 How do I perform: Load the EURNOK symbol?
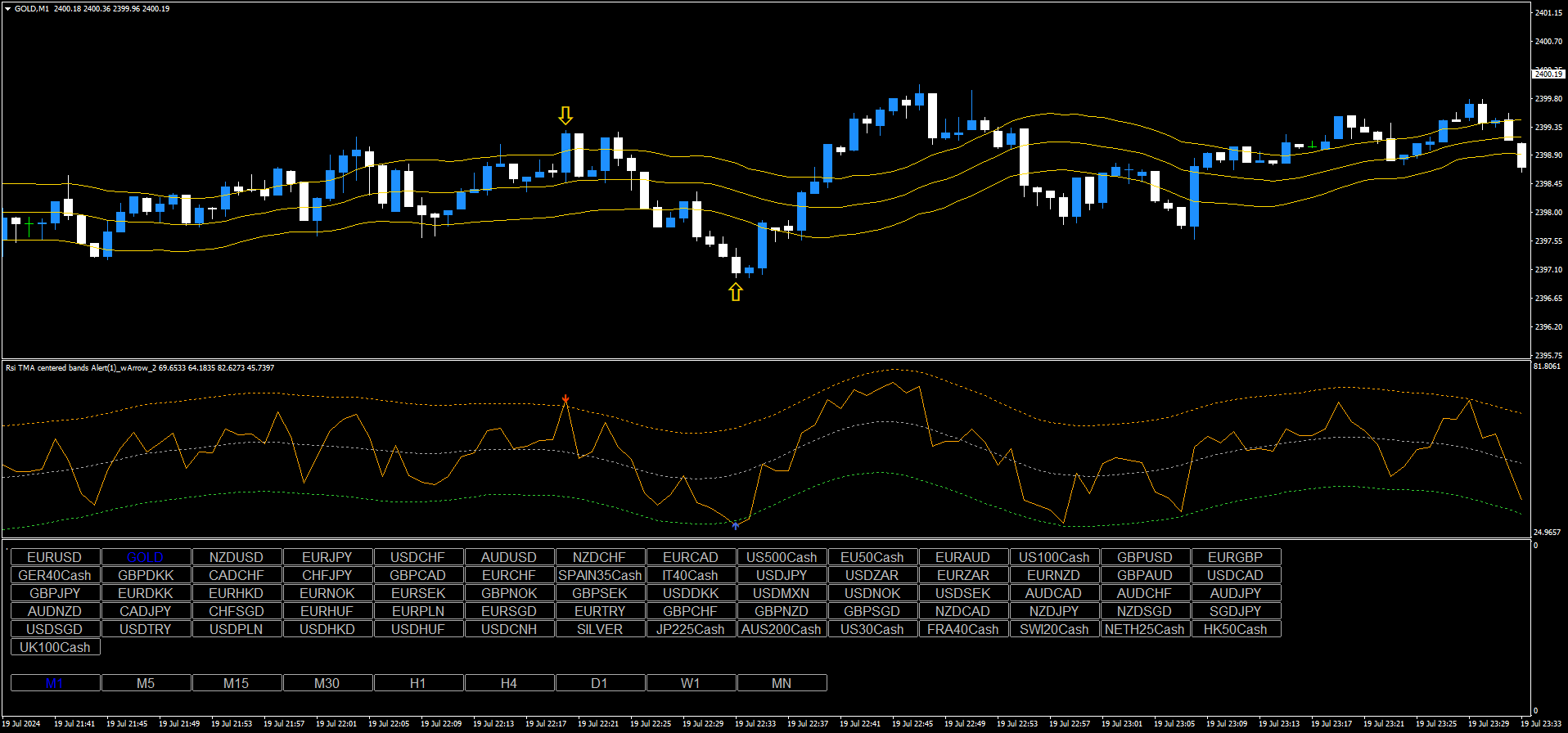click(x=327, y=593)
